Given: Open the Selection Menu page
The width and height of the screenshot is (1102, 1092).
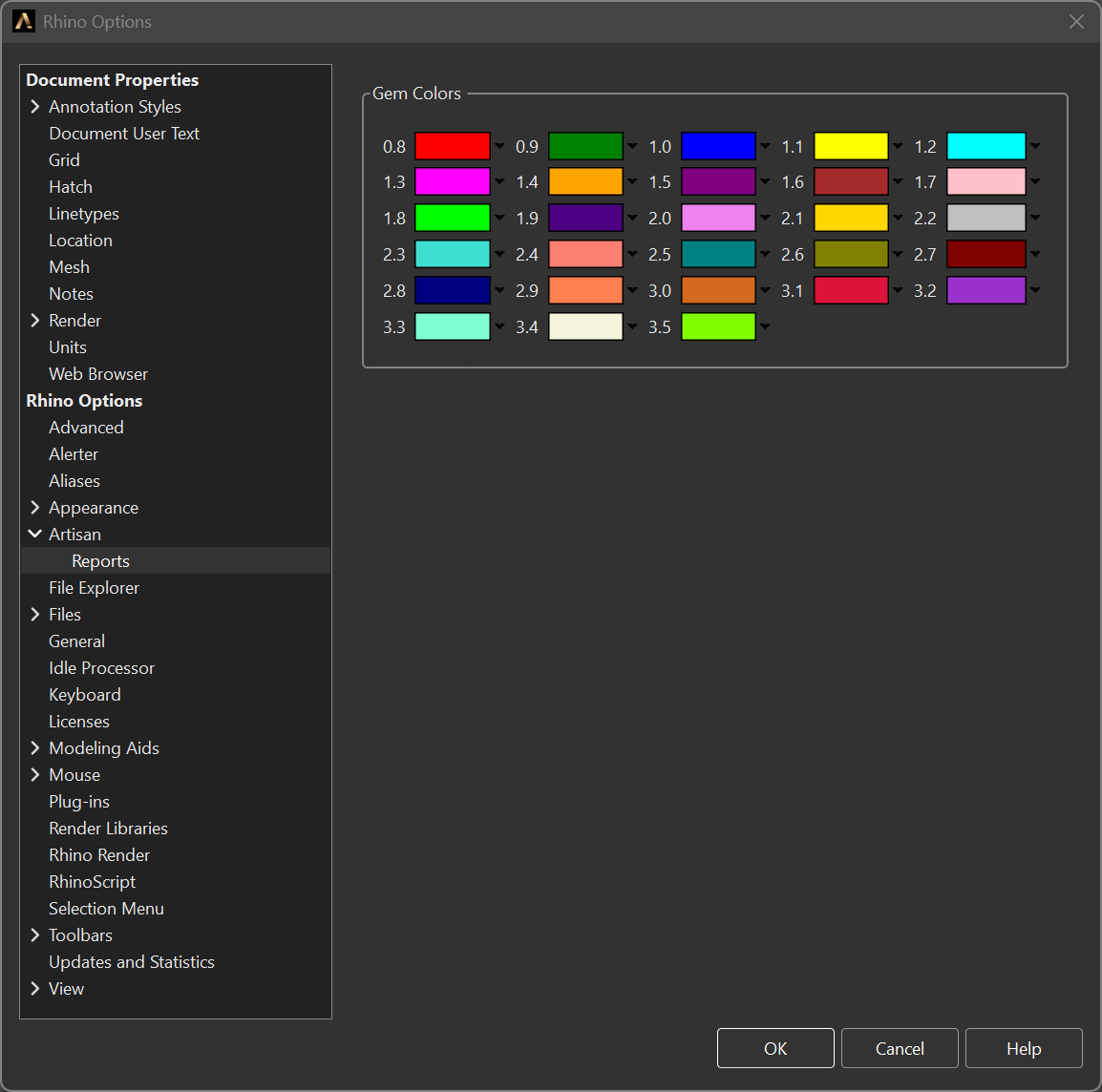Looking at the screenshot, I should 106,908.
